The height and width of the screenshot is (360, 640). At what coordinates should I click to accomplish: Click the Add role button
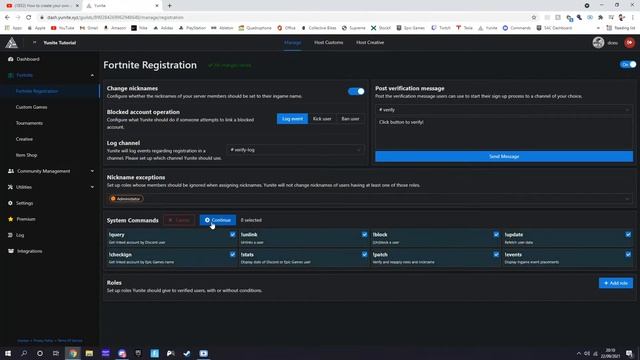pyautogui.click(x=616, y=283)
